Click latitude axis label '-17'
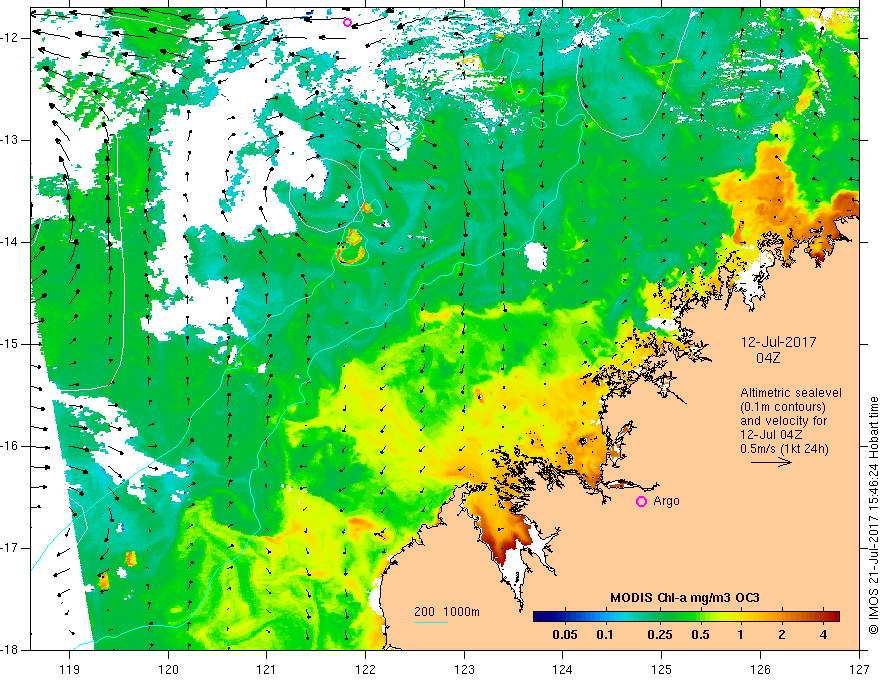The width and height of the screenshot is (880, 680). point(10,548)
